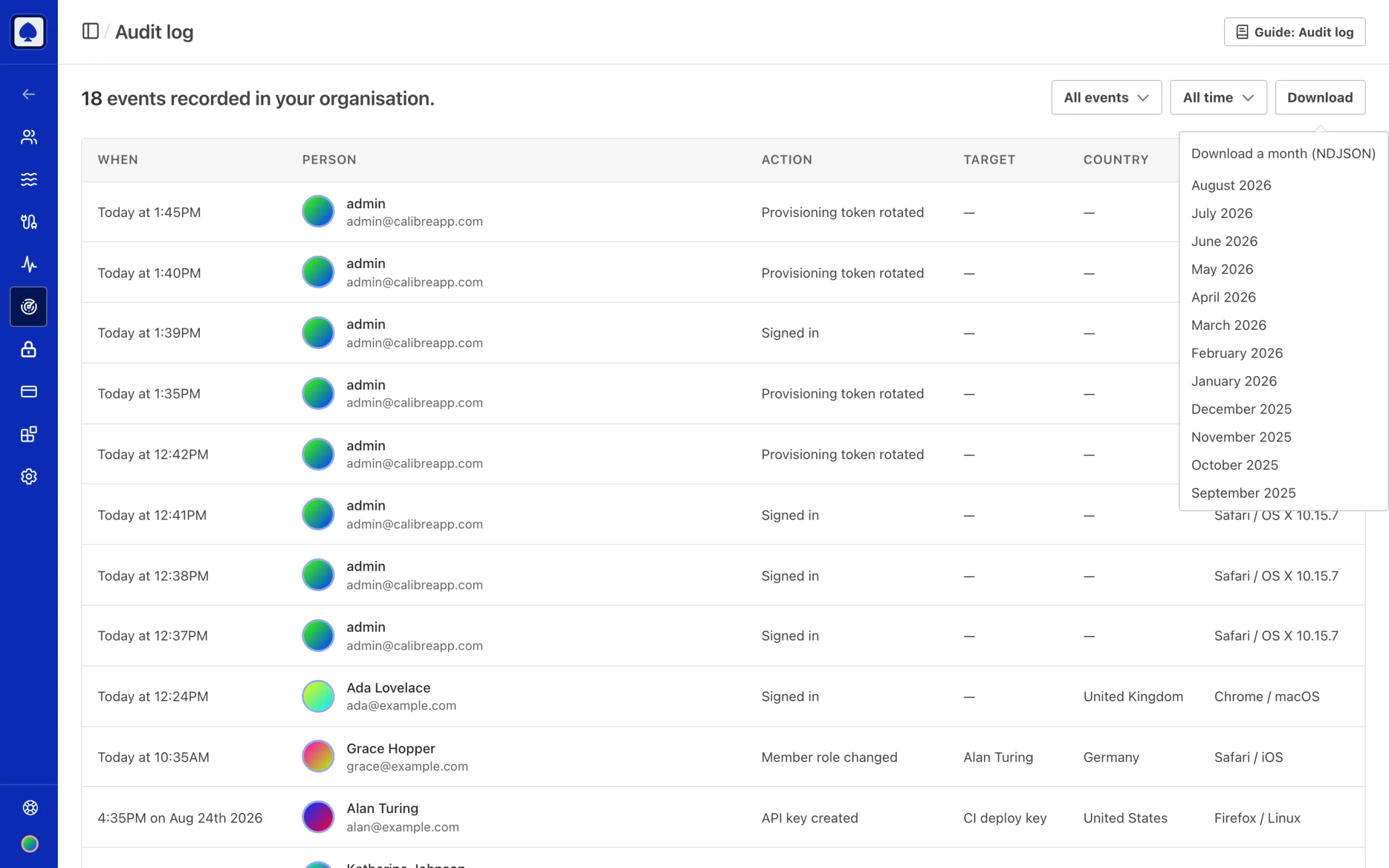Click Alan Turing's avatar
The height and width of the screenshot is (868, 1389).
click(318, 817)
